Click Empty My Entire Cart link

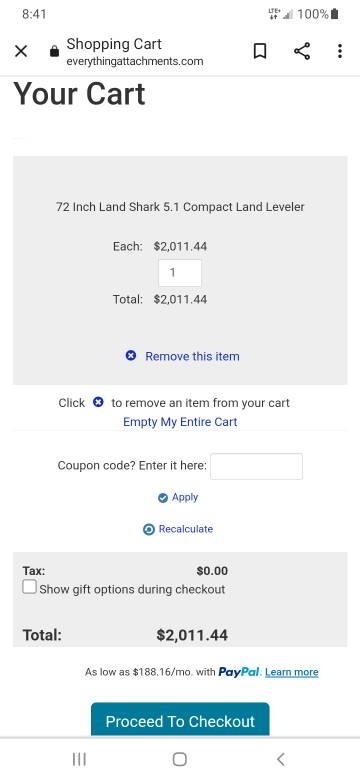tap(180, 422)
